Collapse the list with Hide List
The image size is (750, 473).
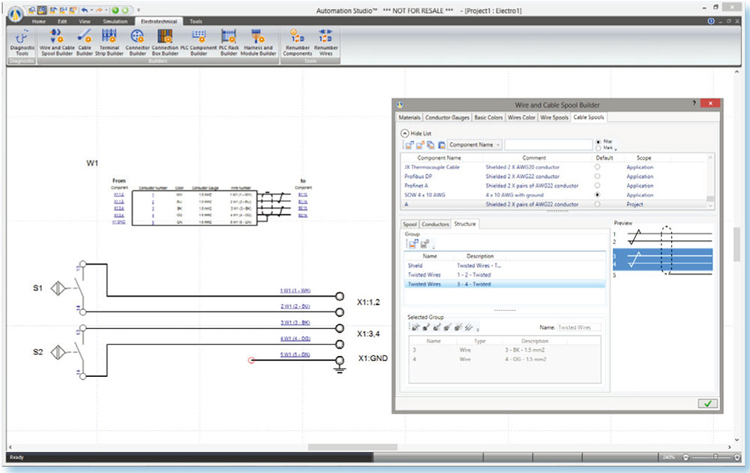tap(415, 133)
